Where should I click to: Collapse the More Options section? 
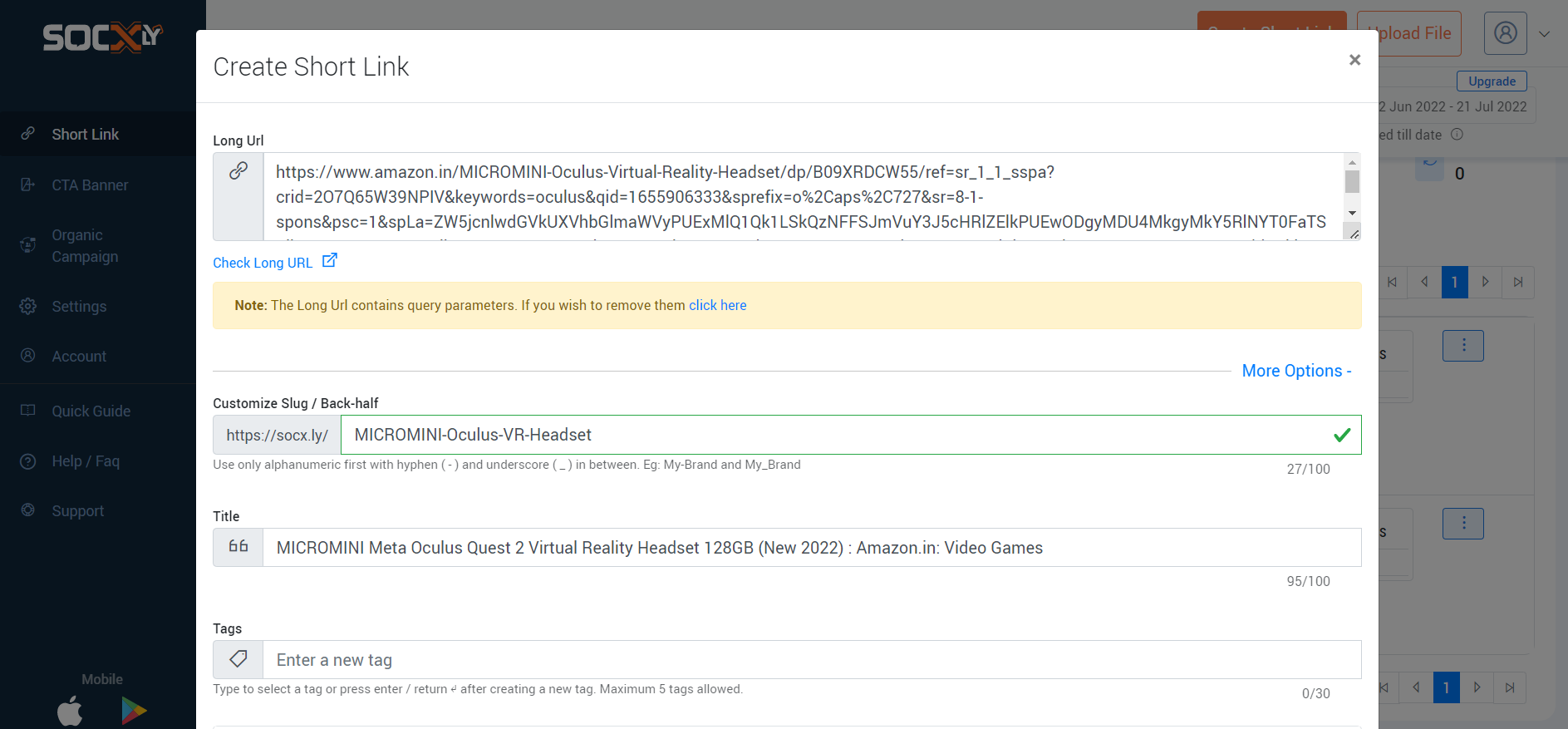click(1296, 371)
